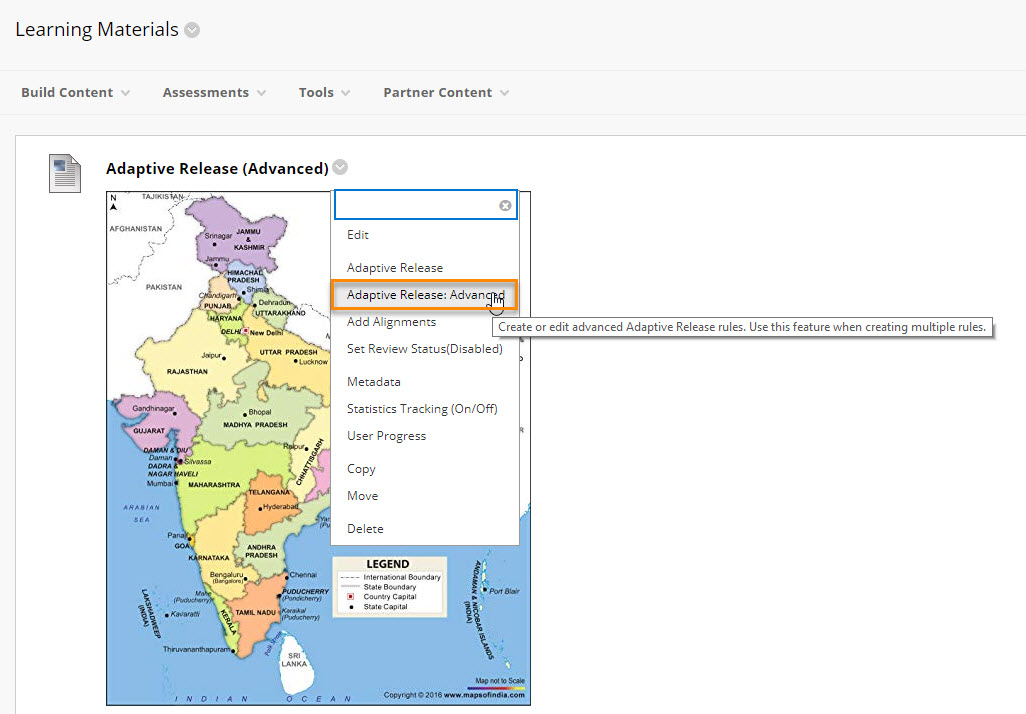Open the Learning Materials options chevron
This screenshot has width=1026, height=714.
[x=192, y=30]
